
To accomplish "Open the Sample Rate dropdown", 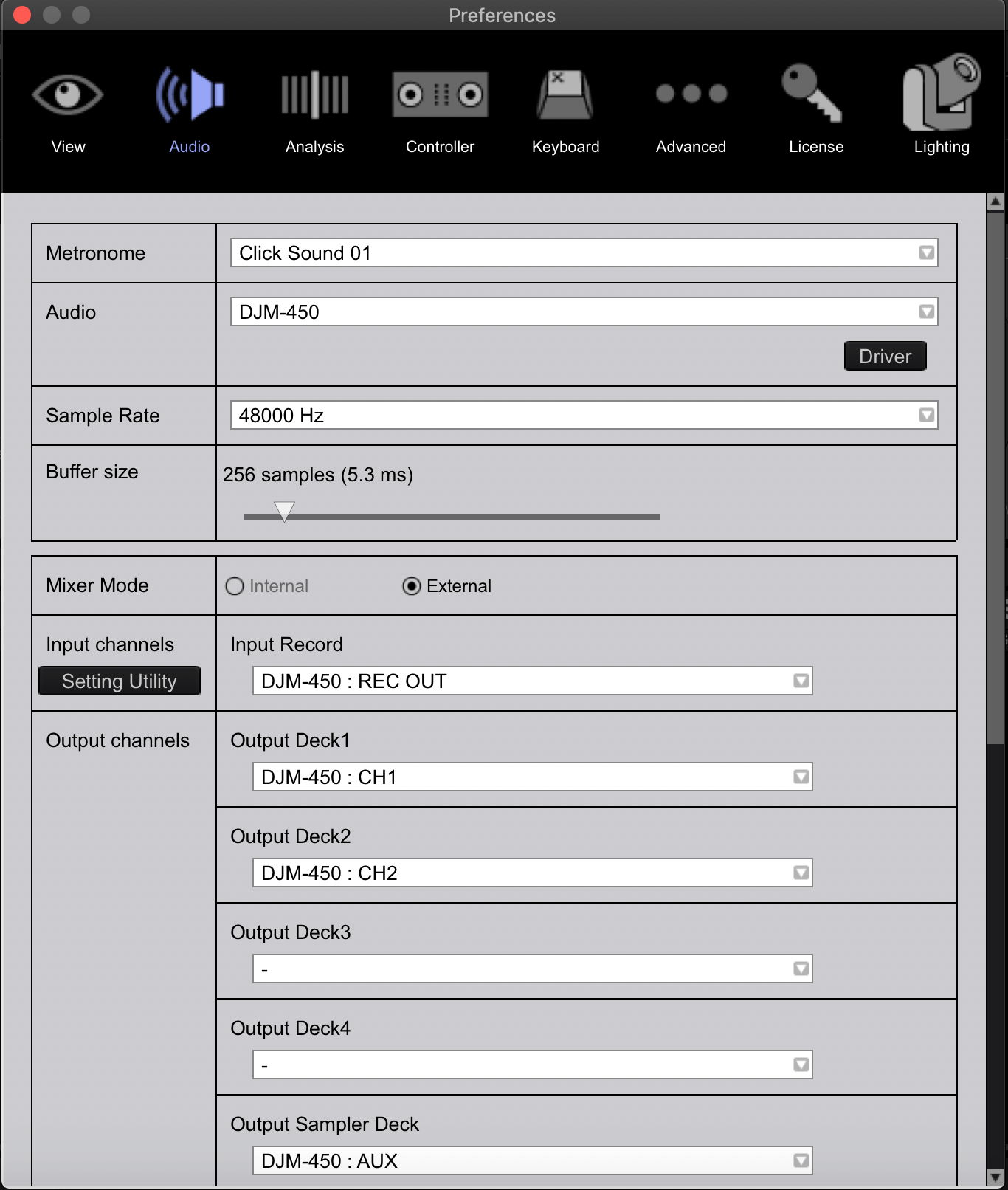I will click(926, 416).
